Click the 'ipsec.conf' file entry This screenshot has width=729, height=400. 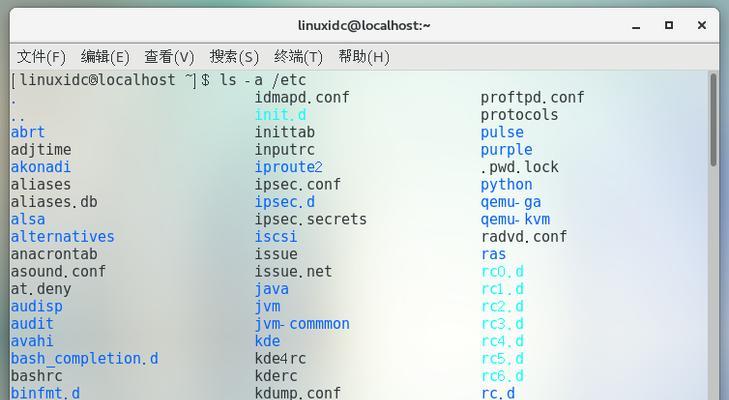click(x=298, y=185)
